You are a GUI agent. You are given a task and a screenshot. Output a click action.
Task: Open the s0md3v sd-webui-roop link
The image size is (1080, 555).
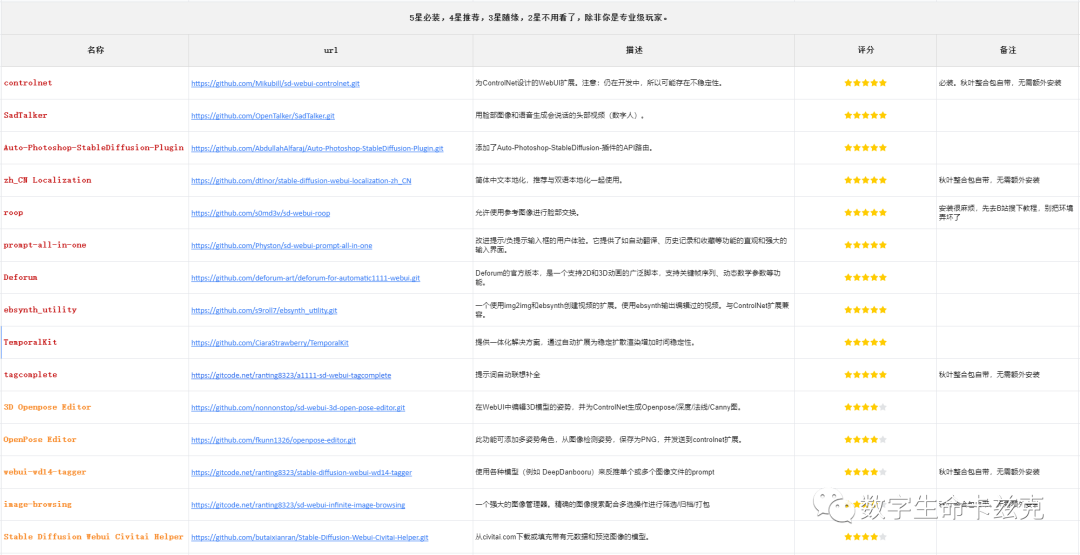[x=261, y=213]
